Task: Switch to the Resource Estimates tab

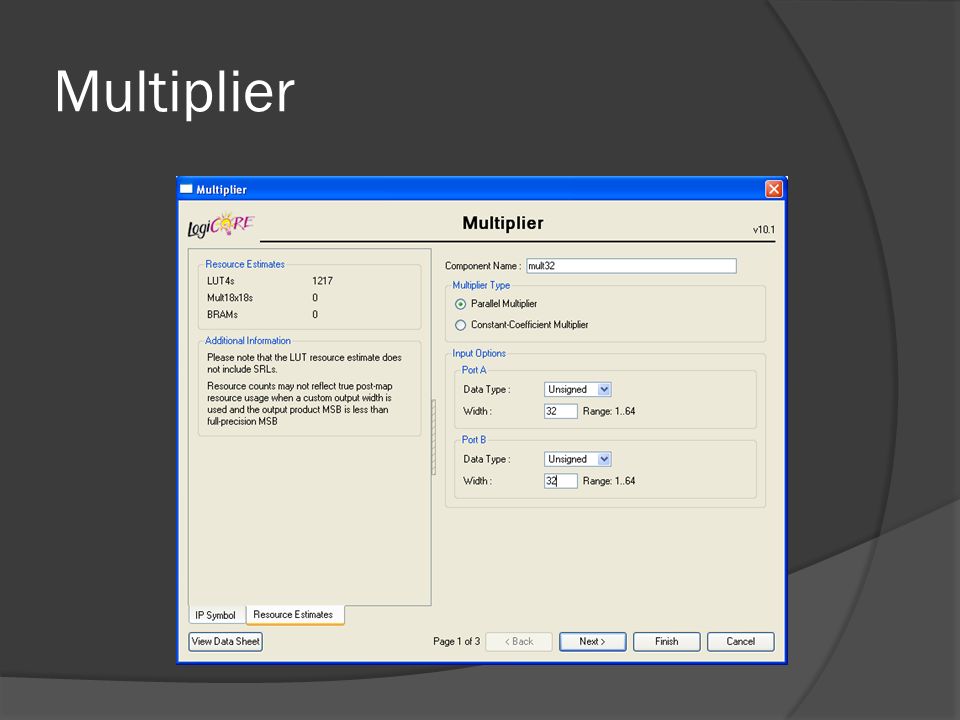Action: tap(293, 615)
